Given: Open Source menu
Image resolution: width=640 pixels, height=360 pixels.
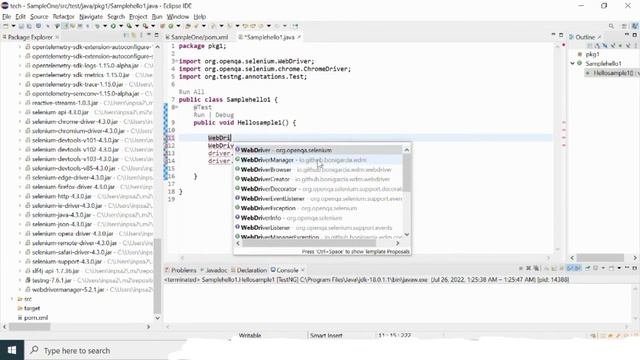Looking at the screenshot, I should pos(39,17).
